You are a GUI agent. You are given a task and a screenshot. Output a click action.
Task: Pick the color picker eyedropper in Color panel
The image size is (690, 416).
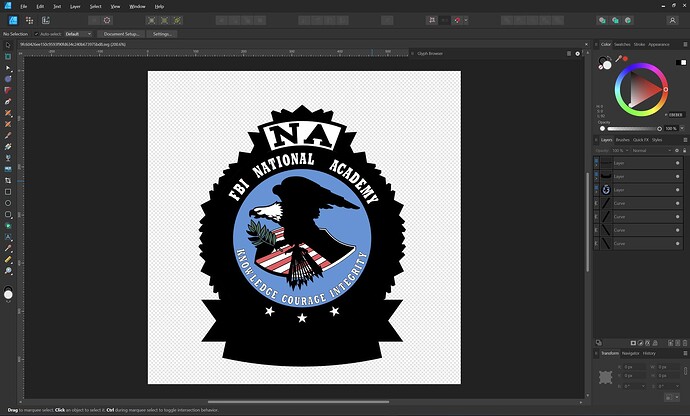tap(619, 59)
